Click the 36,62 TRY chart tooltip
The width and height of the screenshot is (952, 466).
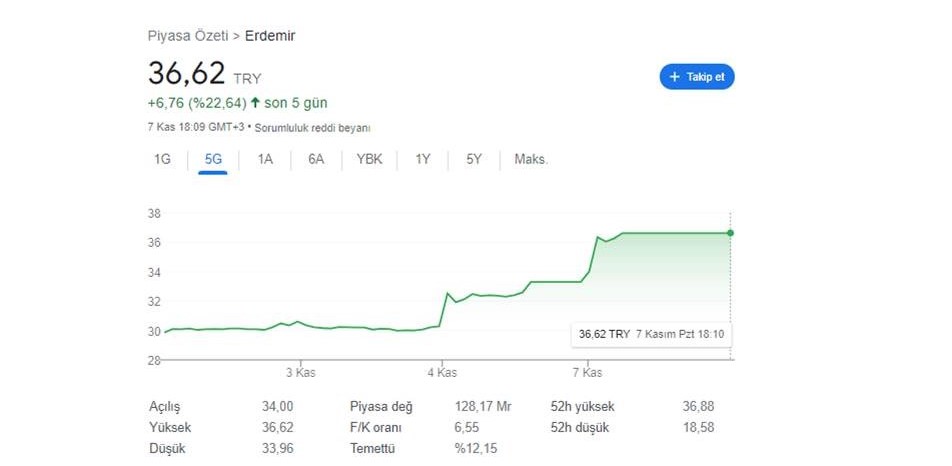[x=651, y=334]
